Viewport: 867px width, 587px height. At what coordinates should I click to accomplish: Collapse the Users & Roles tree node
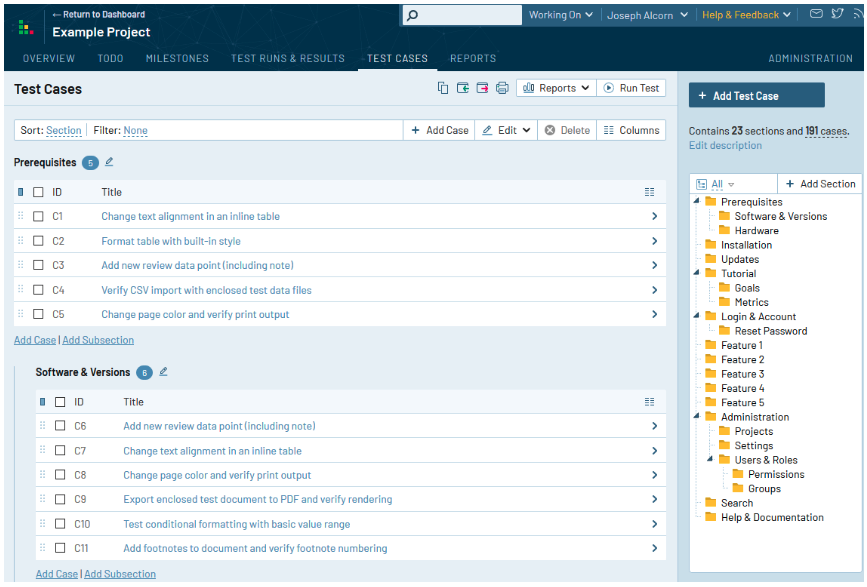click(711, 459)
